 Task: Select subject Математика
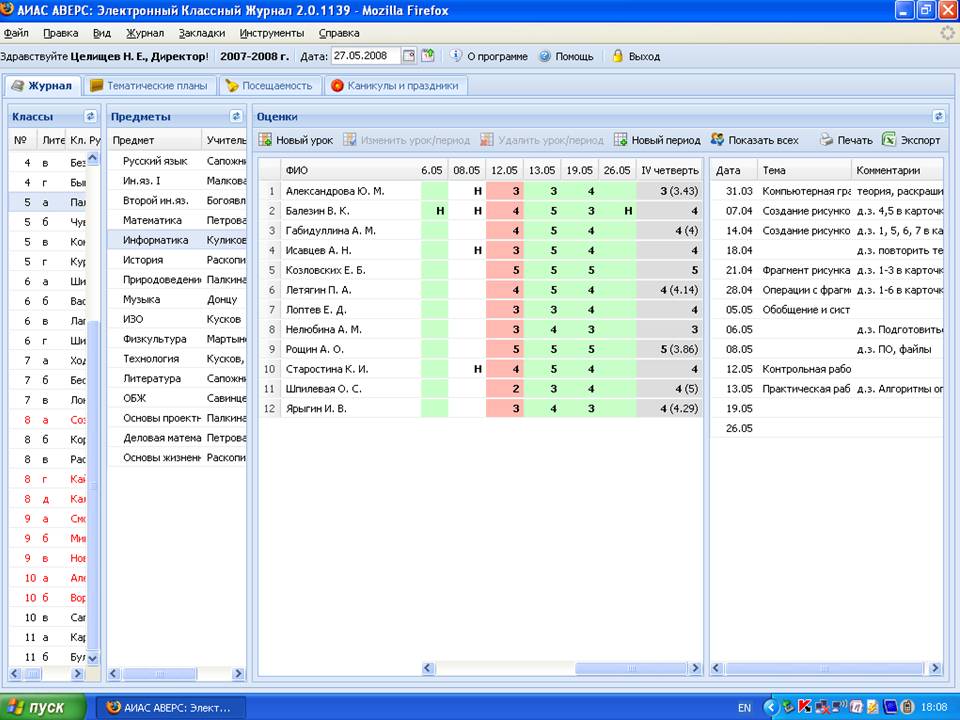pyautogui.click(x=177, y=220)
